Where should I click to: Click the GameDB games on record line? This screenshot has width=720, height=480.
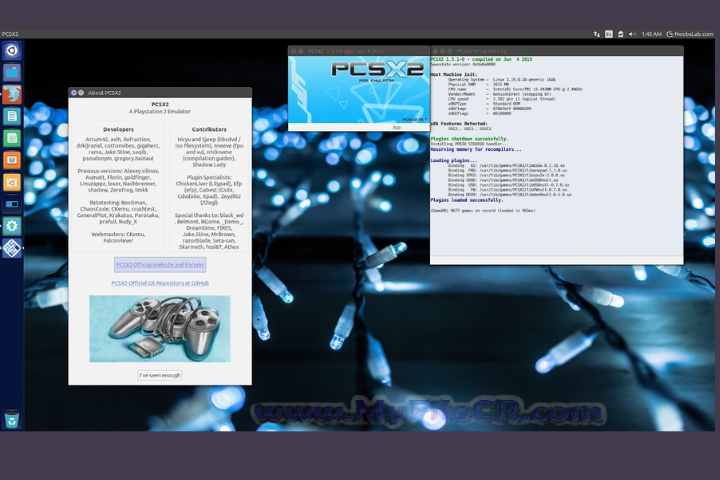point(483,210)
